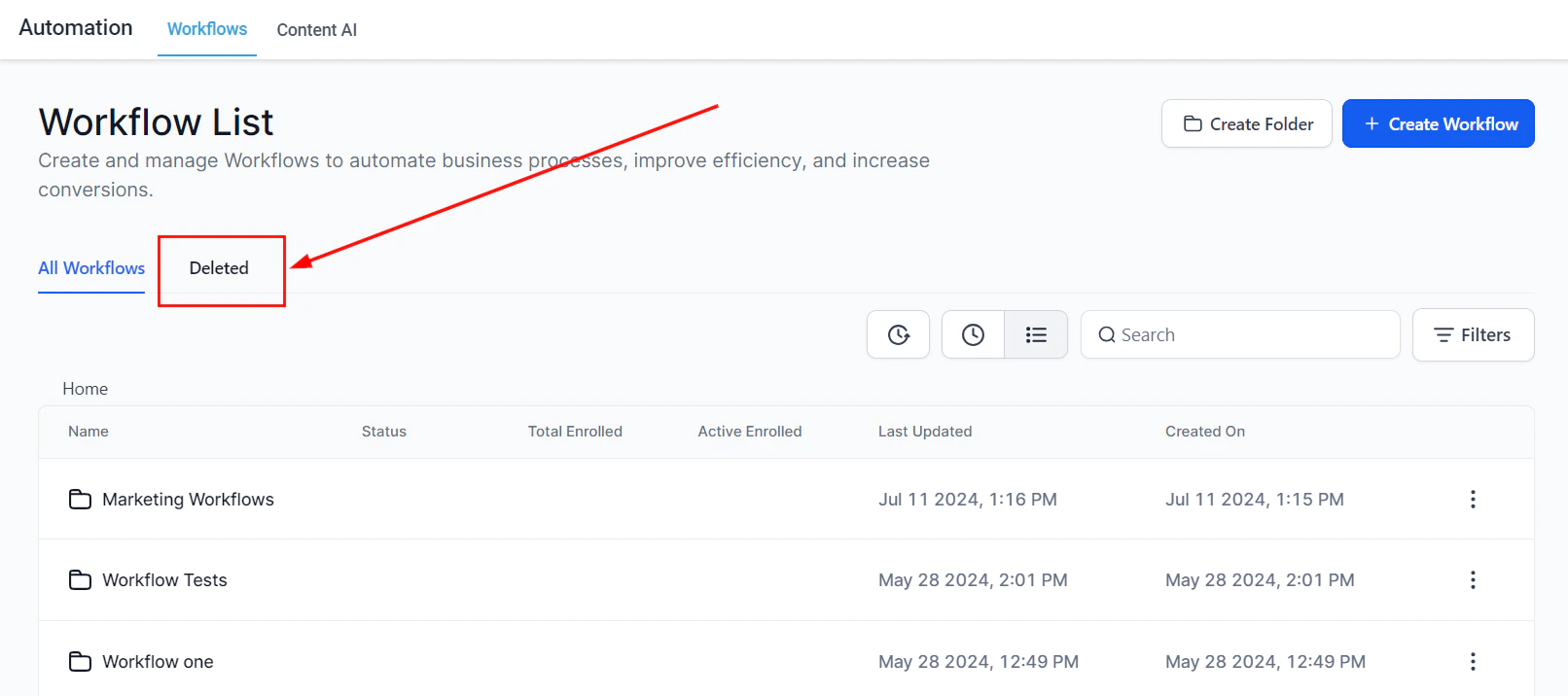Open the Deleted workflows tab
Screen dimensions: 1568x696
coord(219,268)
